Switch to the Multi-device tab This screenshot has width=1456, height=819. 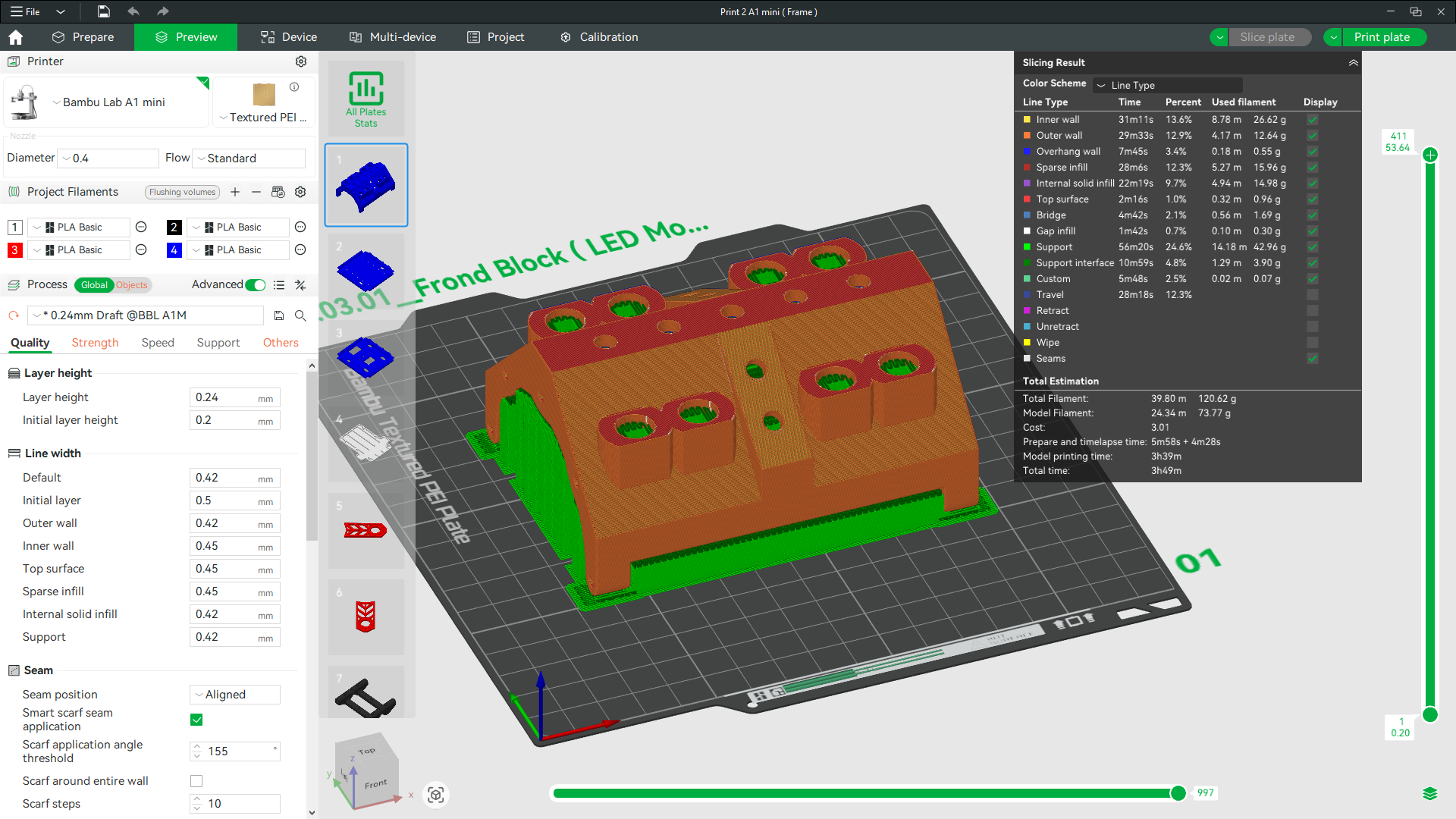(392, 37)
